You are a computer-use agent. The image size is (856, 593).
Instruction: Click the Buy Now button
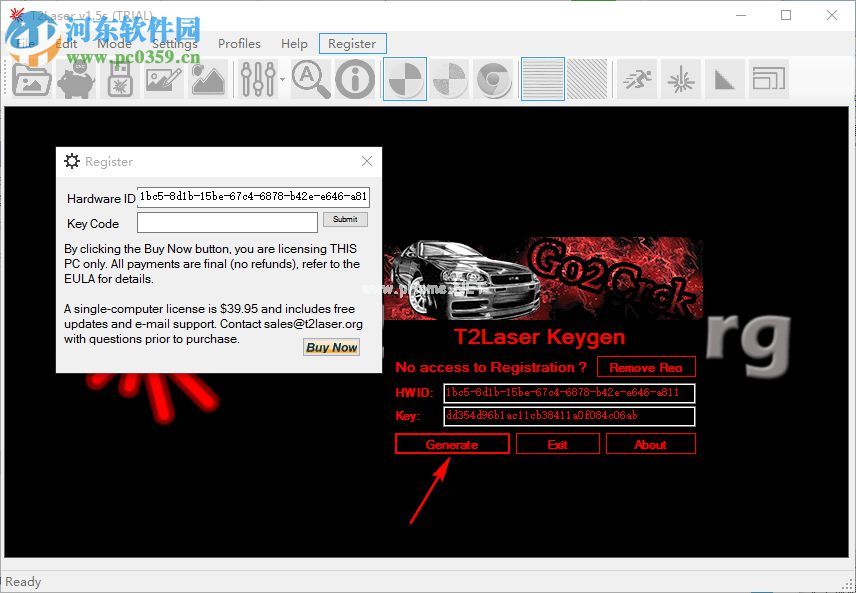coord(331,347)
